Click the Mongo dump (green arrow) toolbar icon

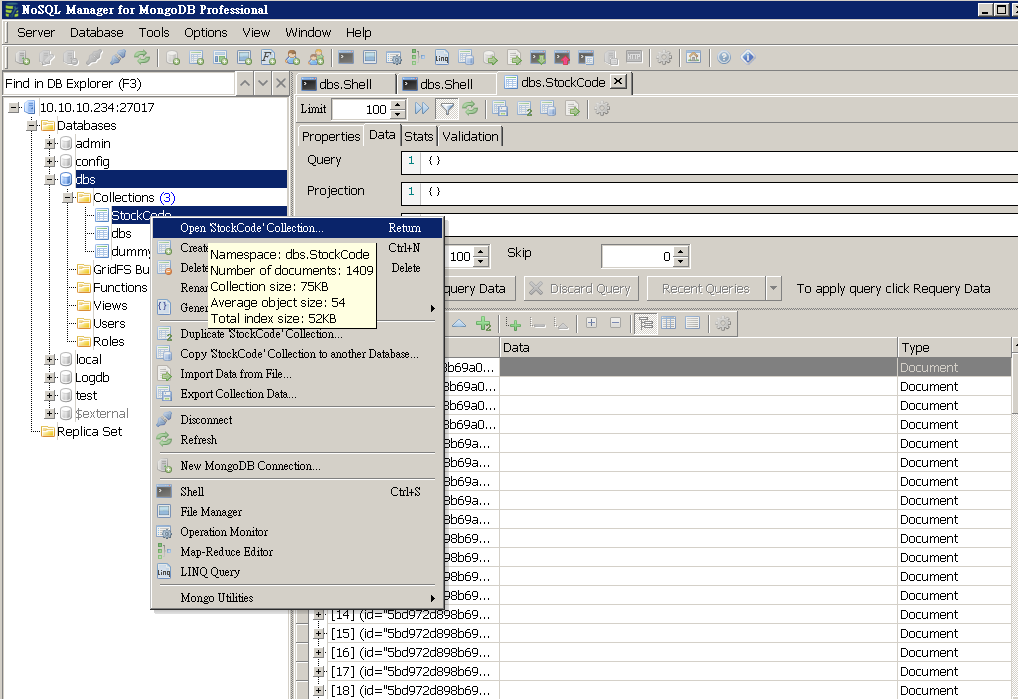click(538, 58)
